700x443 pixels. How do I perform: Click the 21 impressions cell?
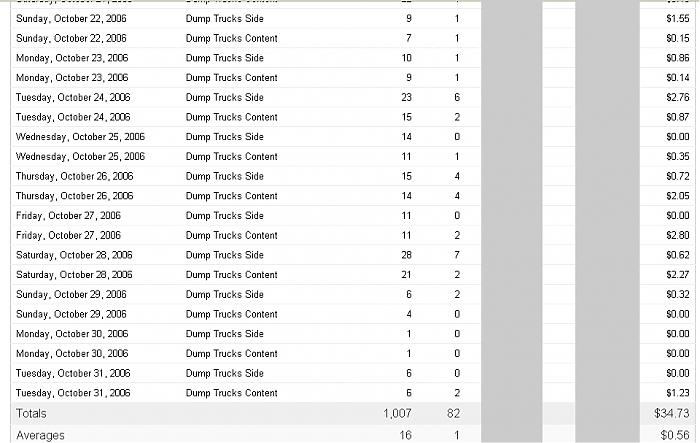click(x=405, y=275)
